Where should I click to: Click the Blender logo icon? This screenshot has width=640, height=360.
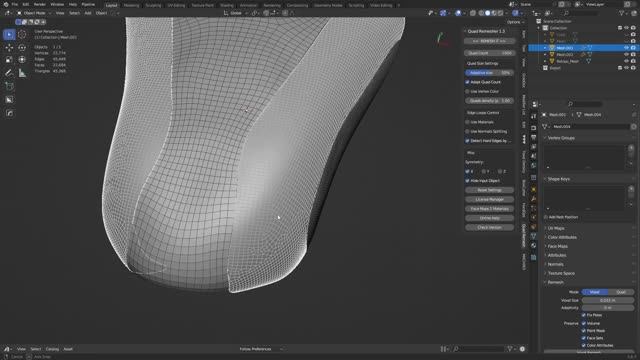pos(5,4)
